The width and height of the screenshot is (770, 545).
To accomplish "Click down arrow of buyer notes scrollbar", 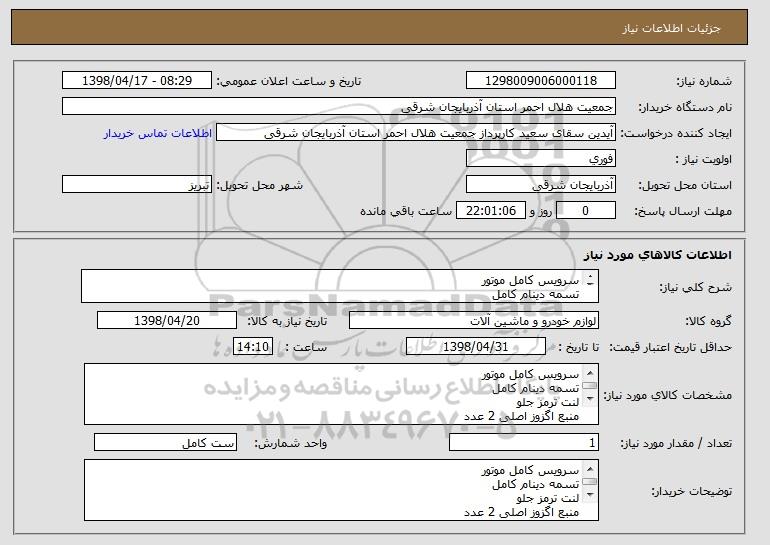I will point(590,494).
